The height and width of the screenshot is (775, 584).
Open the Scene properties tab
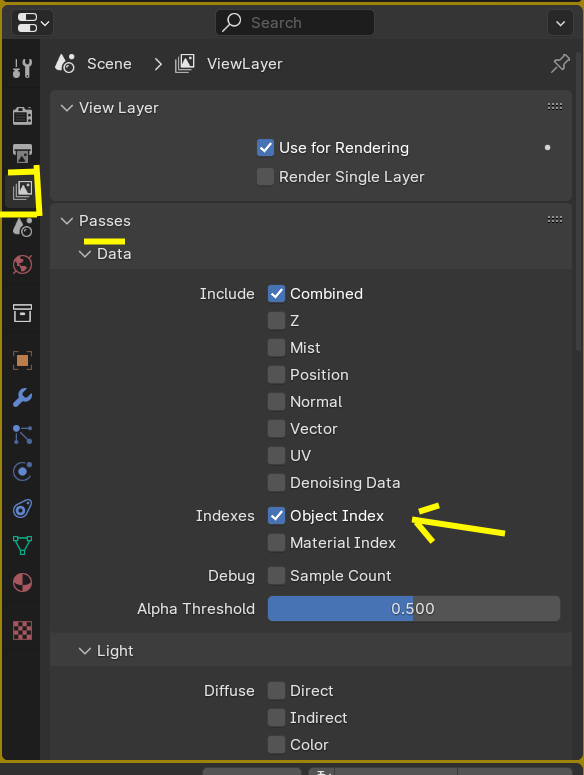(x=22, y=227)
